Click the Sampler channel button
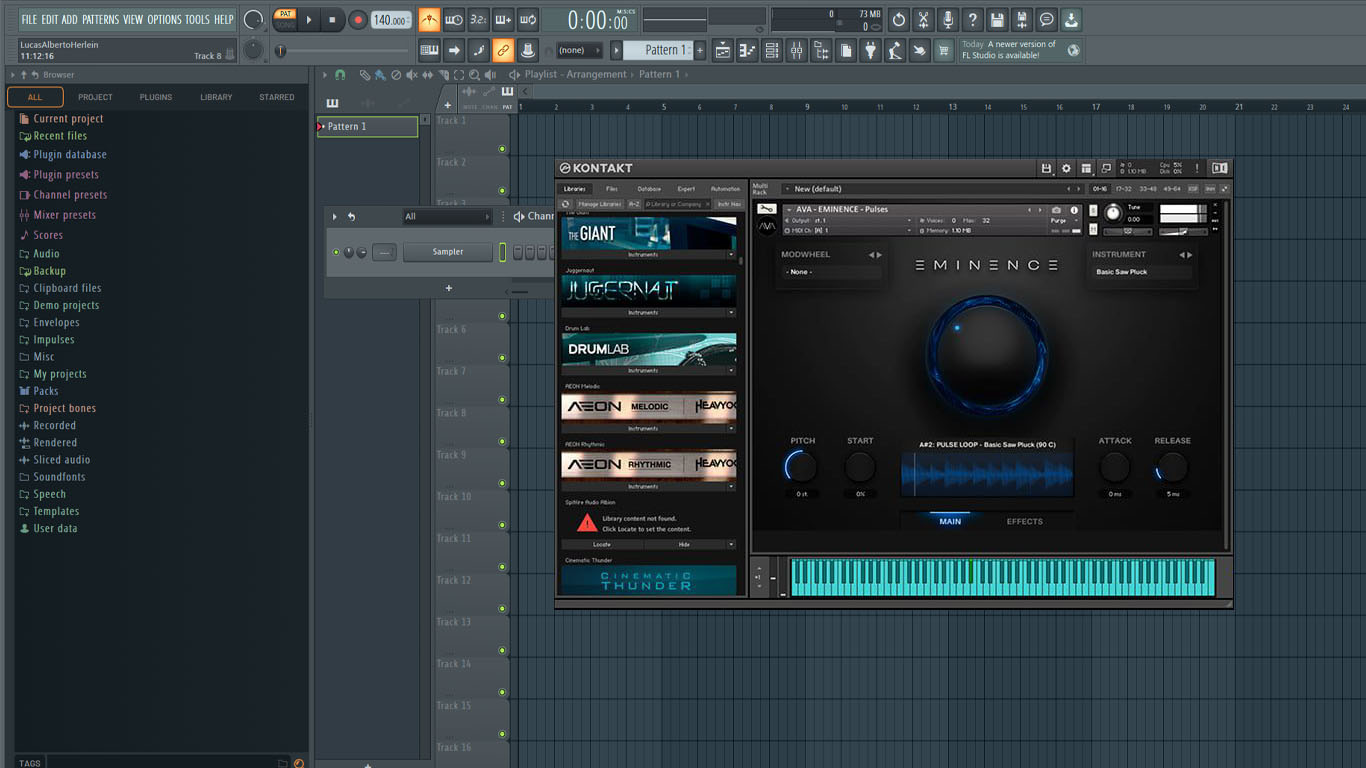 pos(448,252)
